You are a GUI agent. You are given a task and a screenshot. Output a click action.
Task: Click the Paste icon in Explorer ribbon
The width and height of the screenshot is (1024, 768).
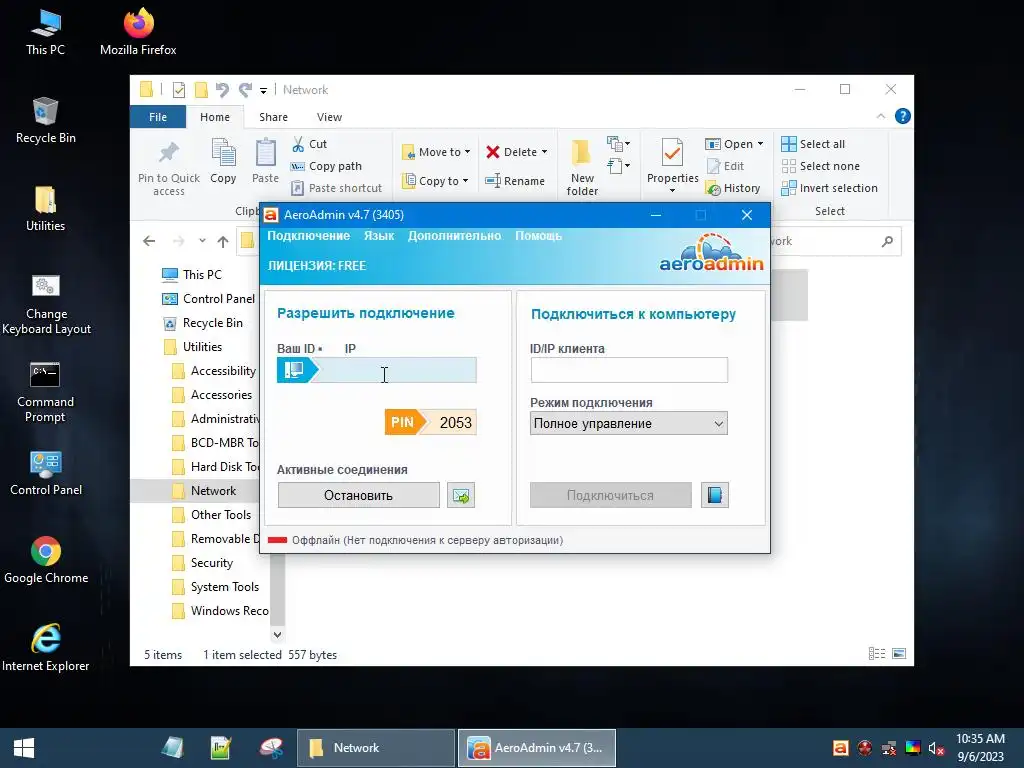click(x=265, y=152)
